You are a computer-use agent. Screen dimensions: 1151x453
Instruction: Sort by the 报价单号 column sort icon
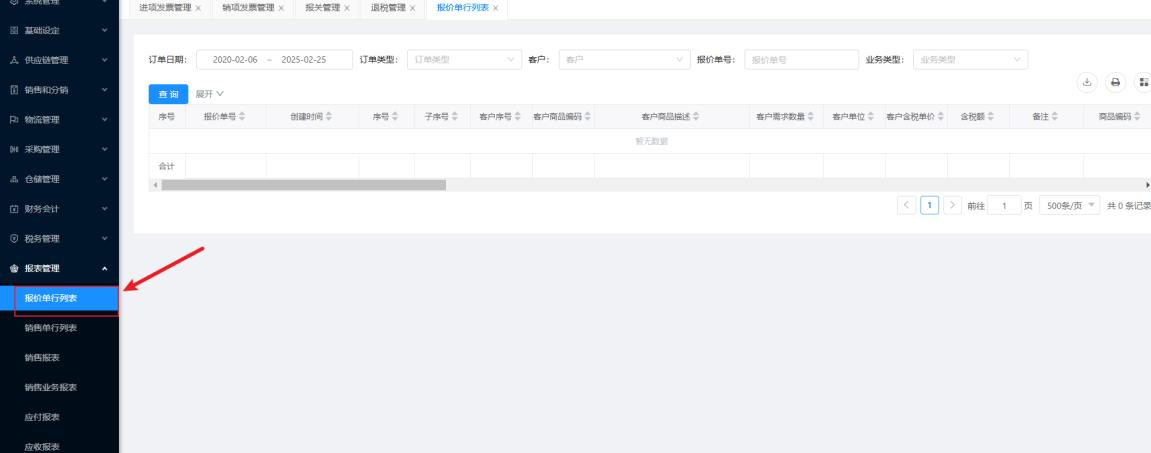pos(242,117)
